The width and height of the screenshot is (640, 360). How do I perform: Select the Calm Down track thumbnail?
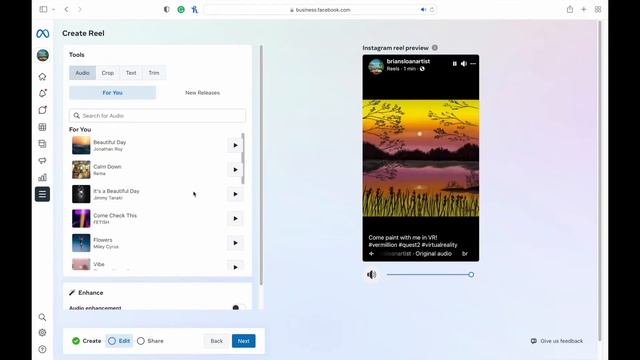coord(81,170)
